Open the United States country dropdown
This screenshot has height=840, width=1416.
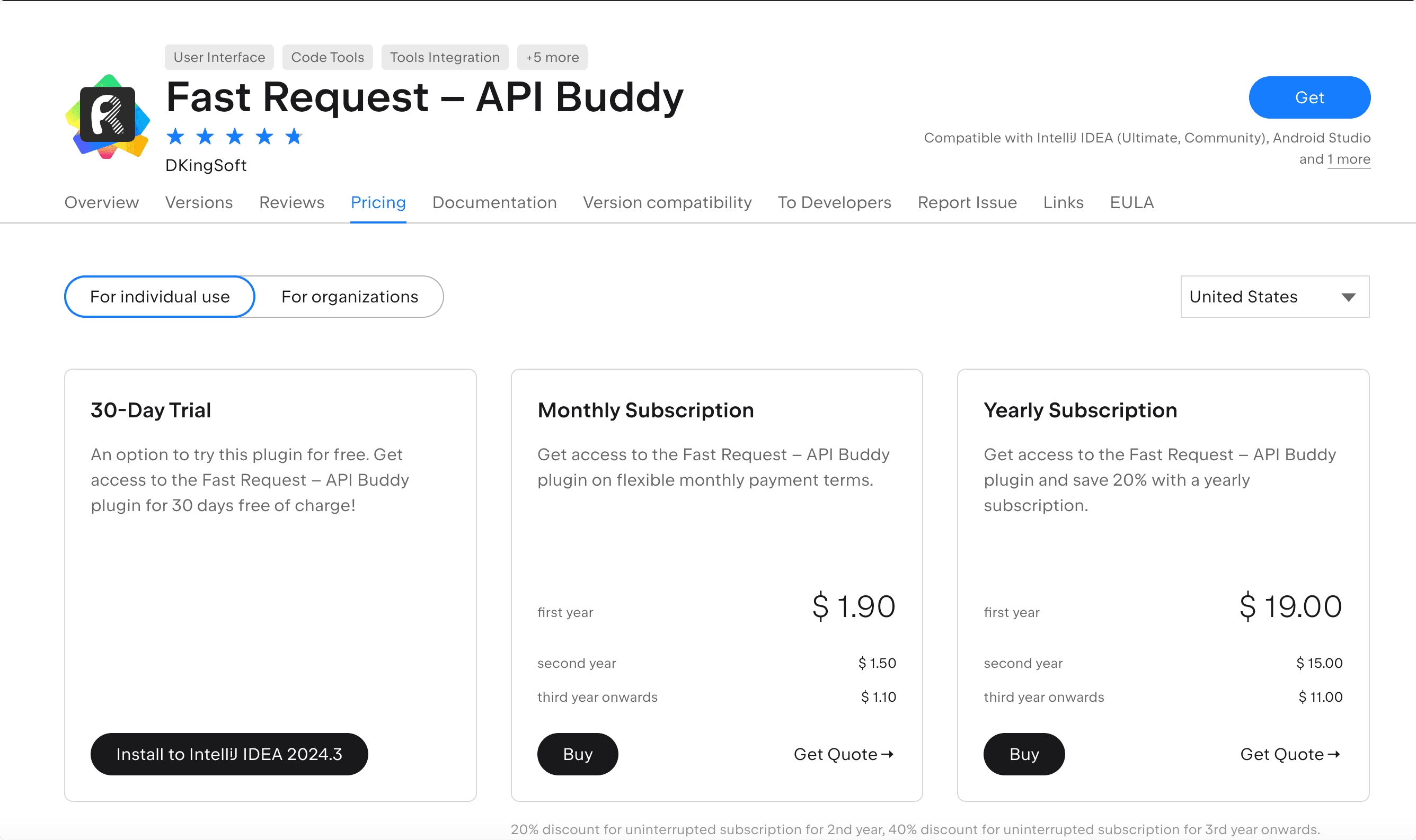pos(1275,297)
